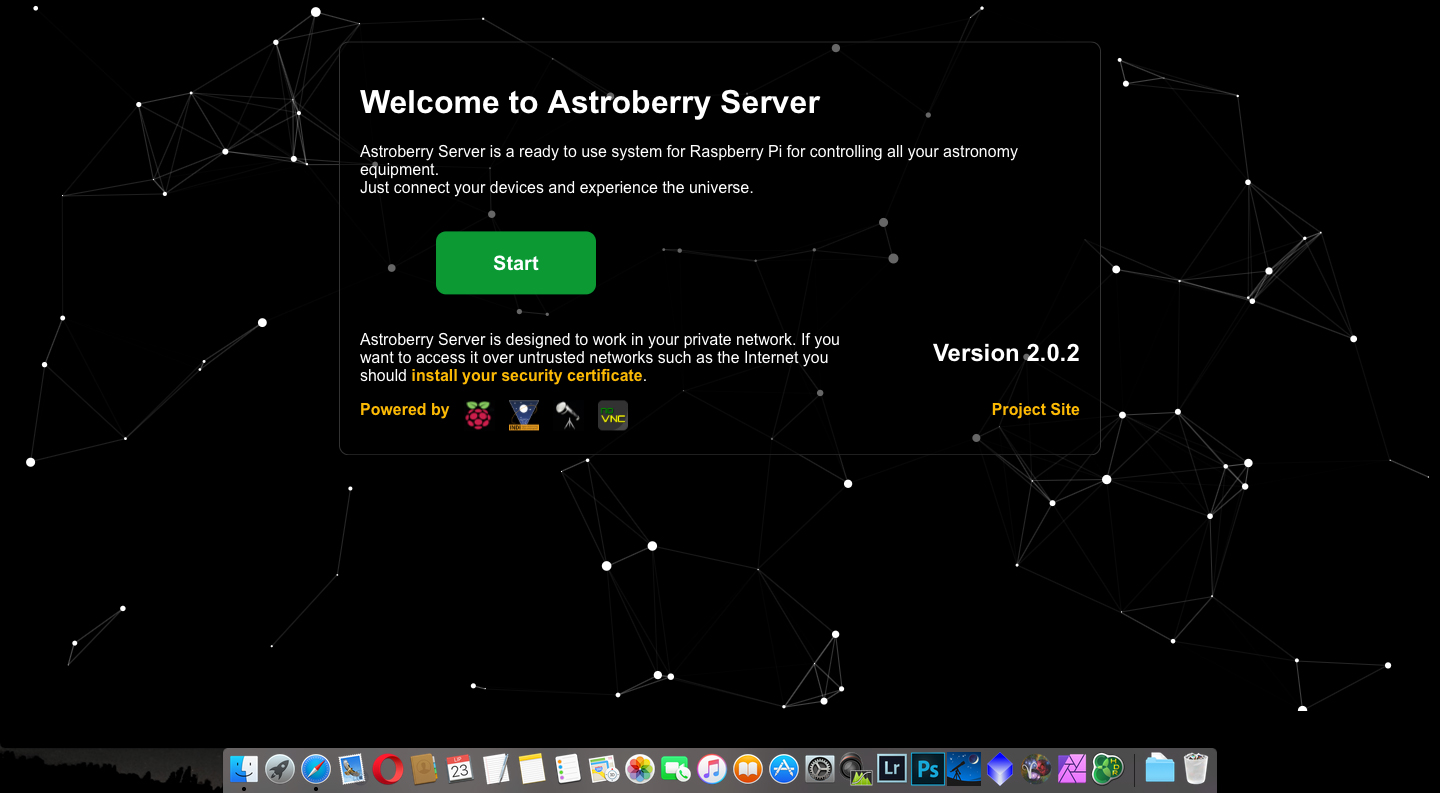The height and width of the screenshot is (793, 1440).
Task: Open Contacts address book in dock
Action: [x=424, y=769]
